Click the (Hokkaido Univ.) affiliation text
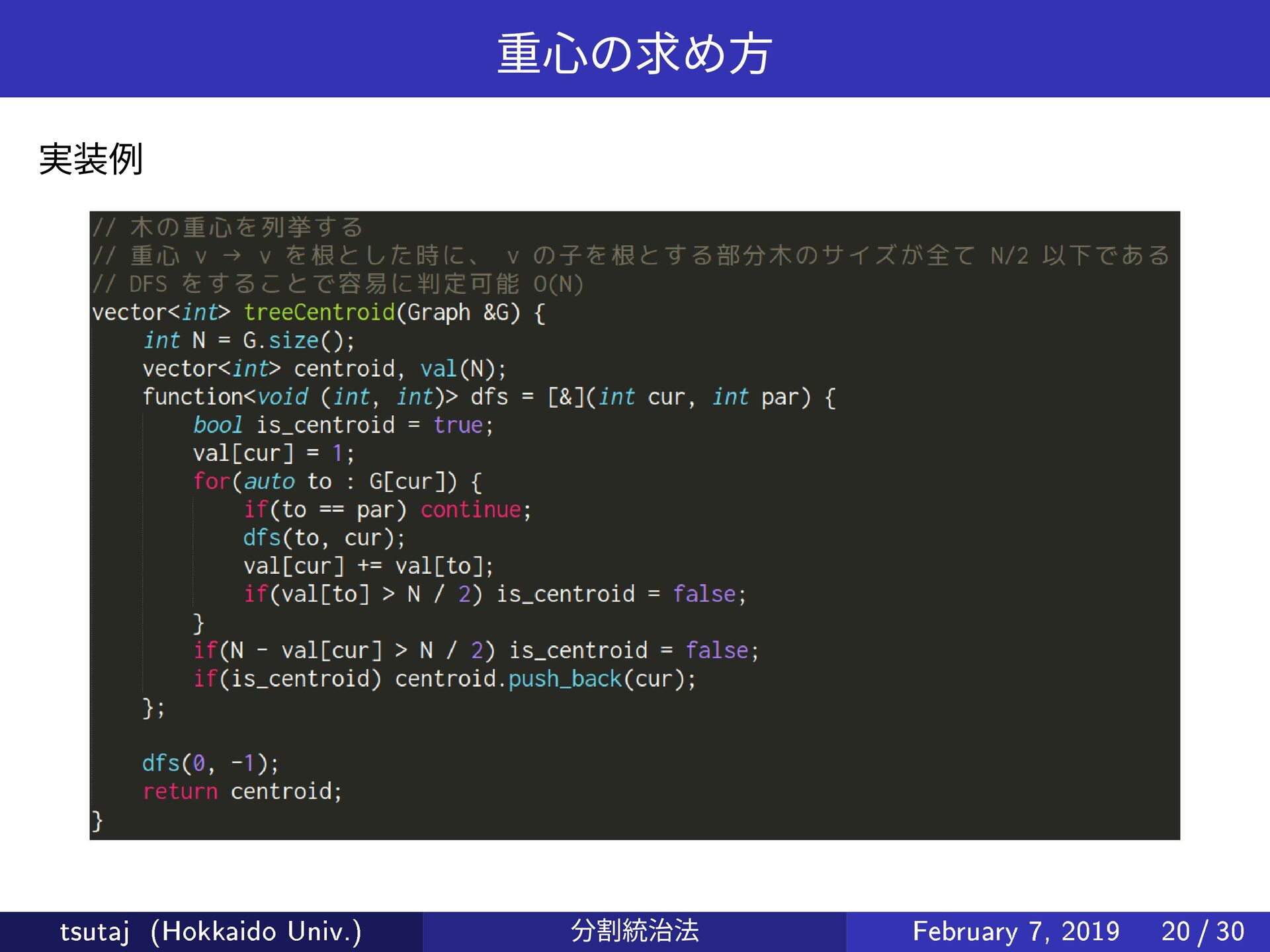This screenshot has width=1270, height=952. point(256,931)
